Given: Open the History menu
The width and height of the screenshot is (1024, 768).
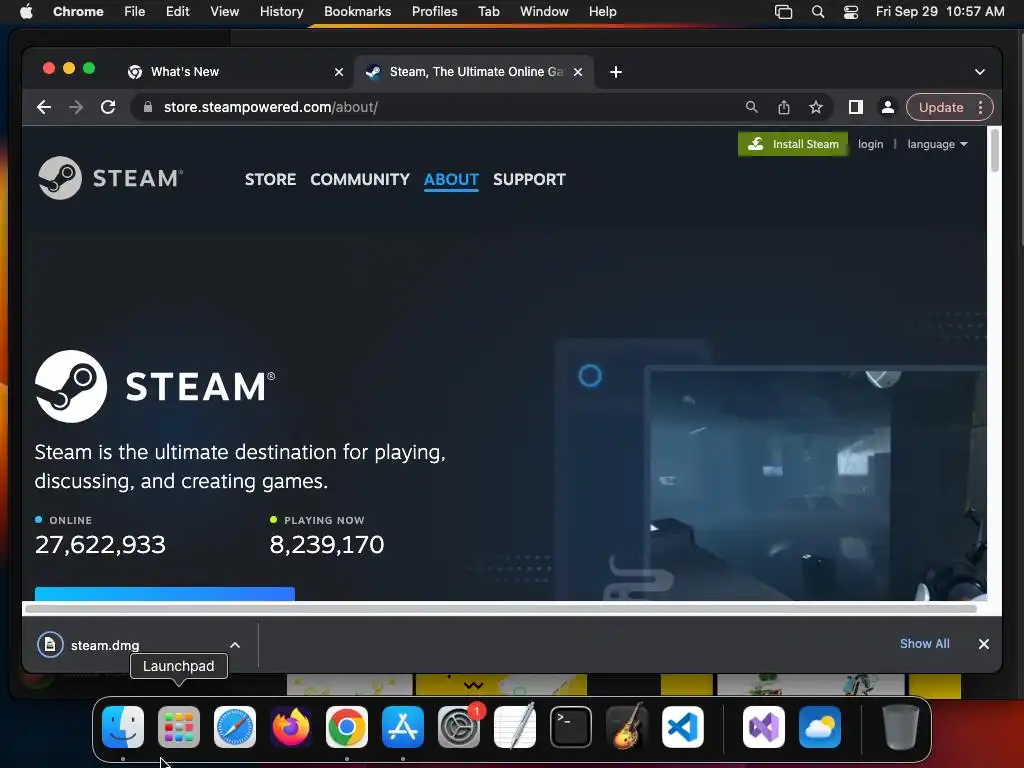Looking at the screenshot, I should [x=281, y=12].
